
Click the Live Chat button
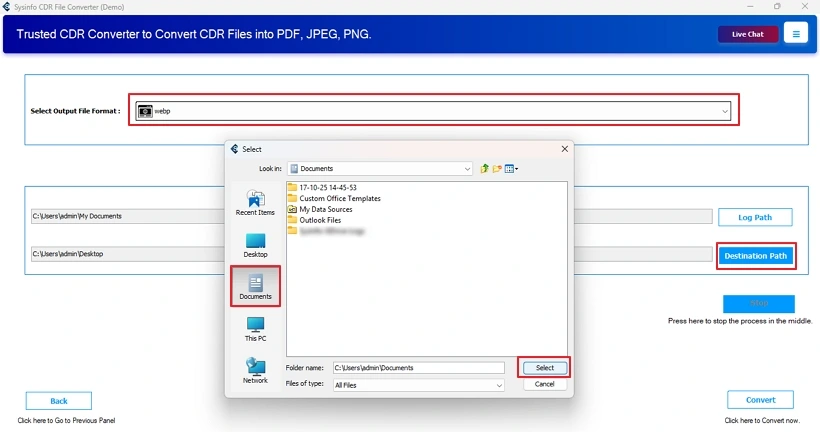point(747,34)
